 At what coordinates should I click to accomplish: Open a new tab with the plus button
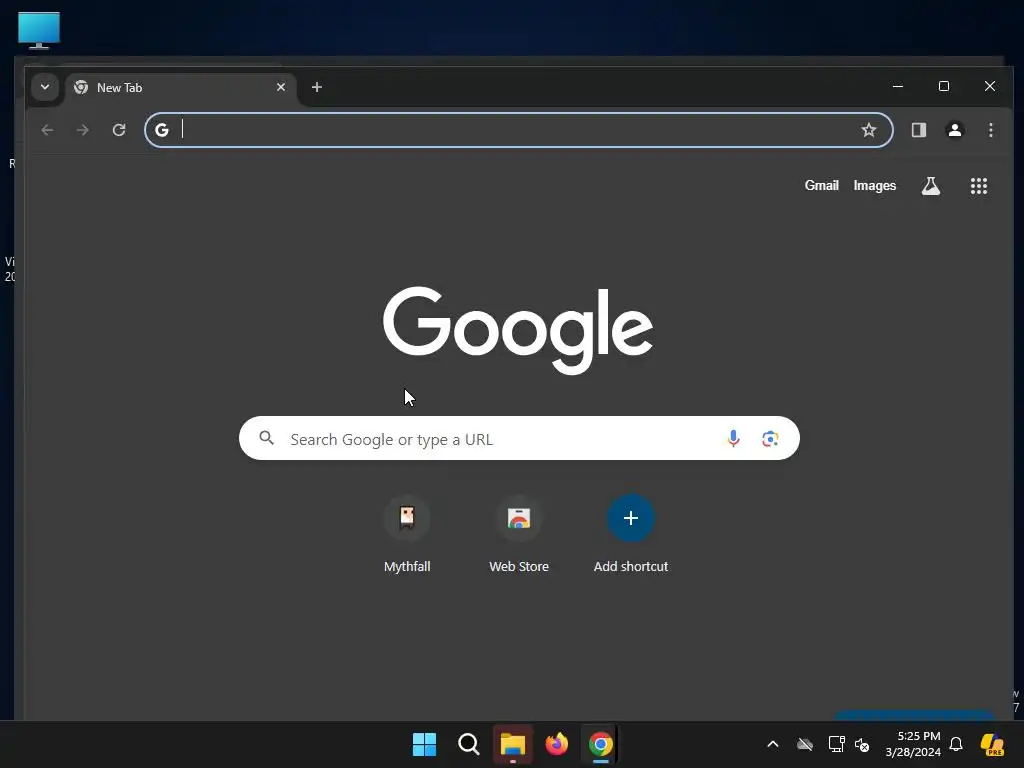(317, 87)
